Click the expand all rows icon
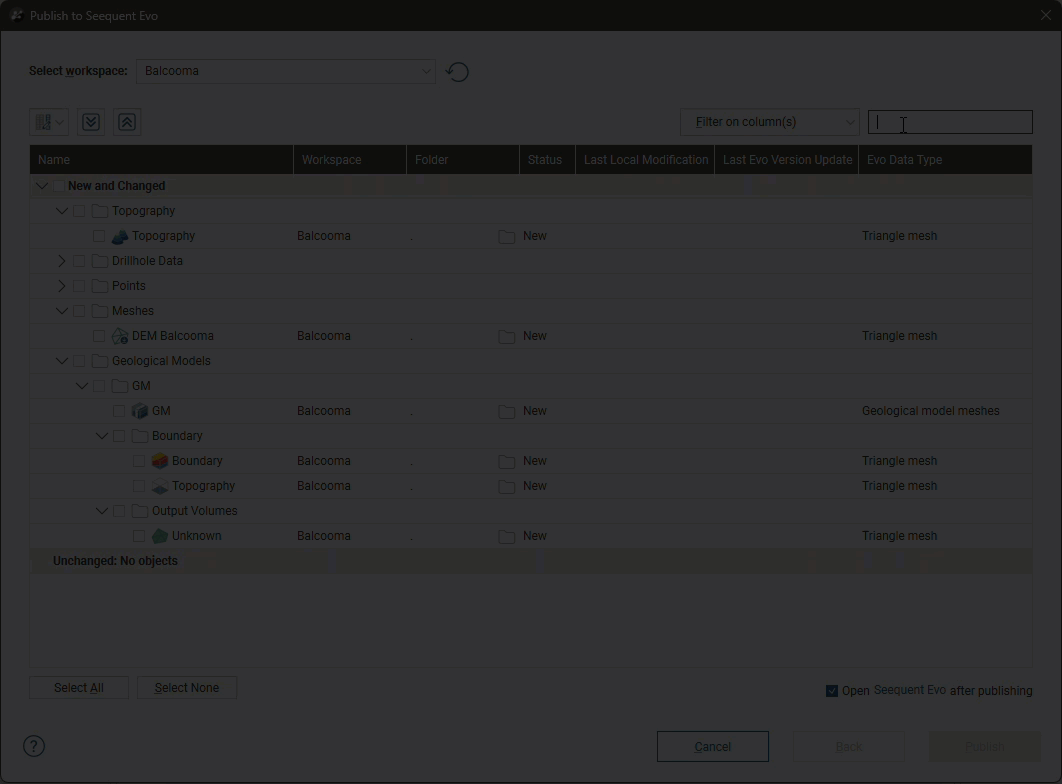1062x784 pixels. [91, 122]
